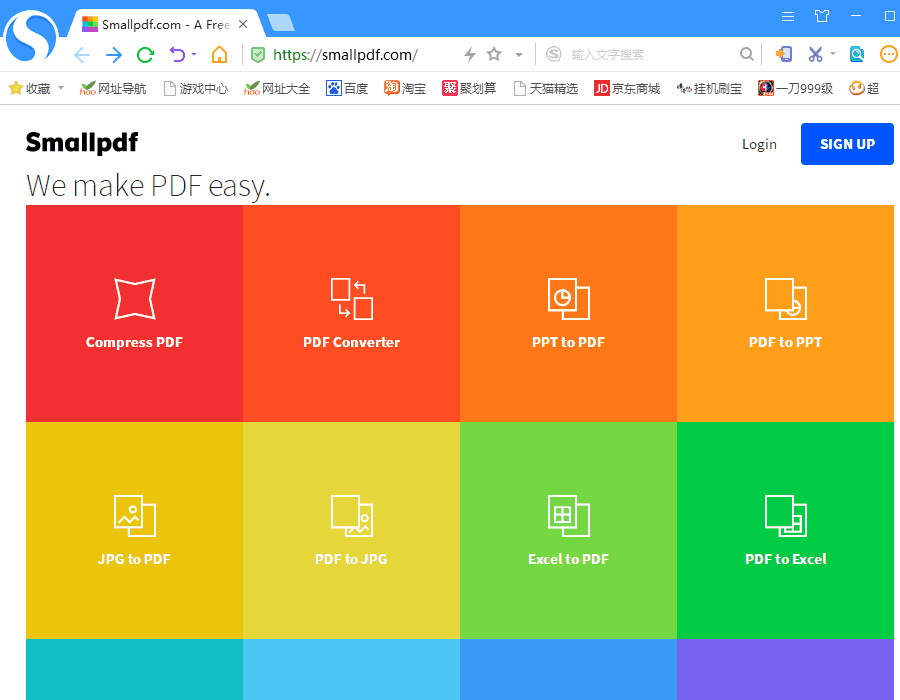
Task: Open the 百度 bookmark
Action: tap(347, 88)
